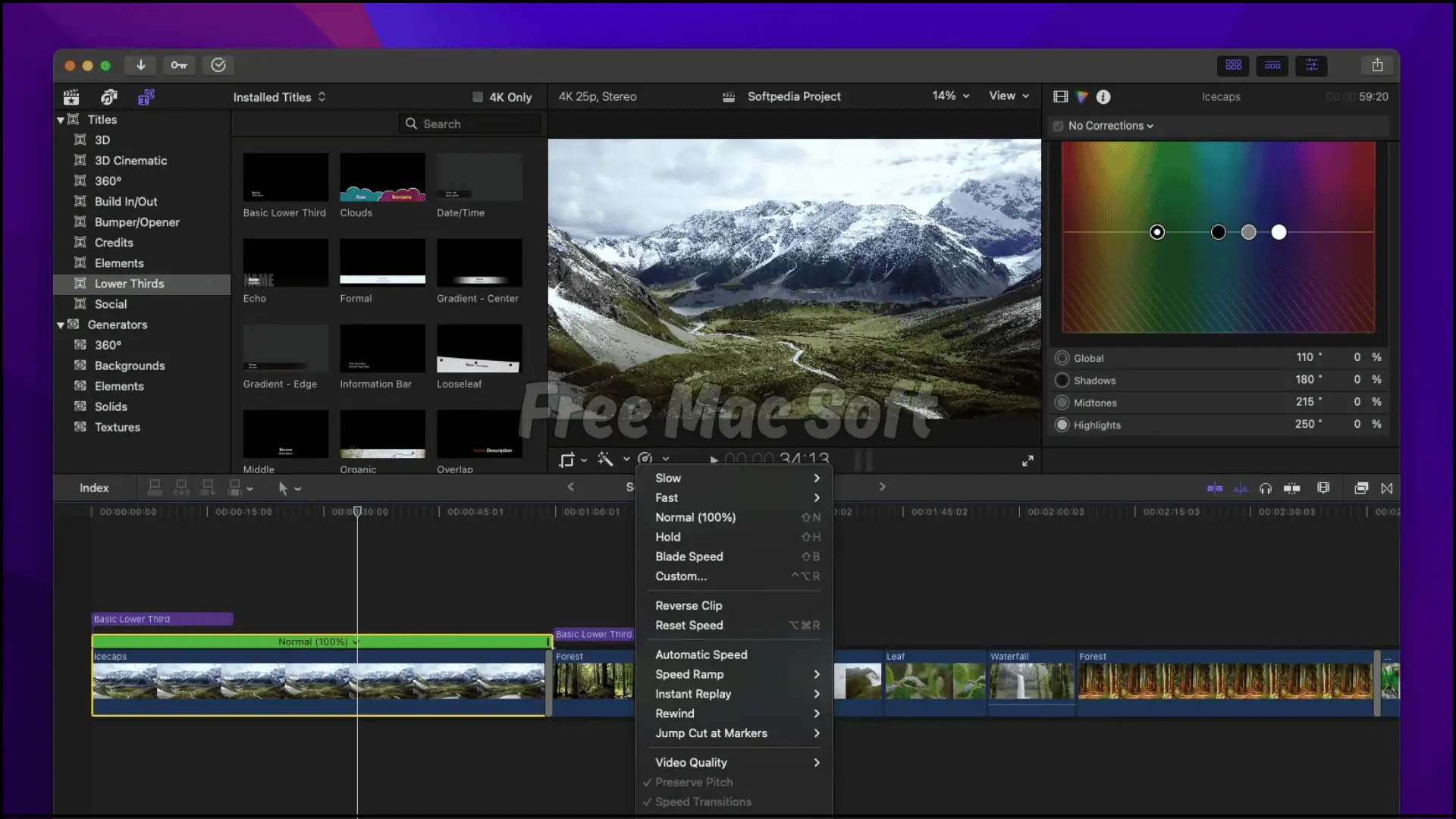Open the Titles and Generators sidebar icon
The width and height of the screenshot is (1456, 819).
coord(146,97)
